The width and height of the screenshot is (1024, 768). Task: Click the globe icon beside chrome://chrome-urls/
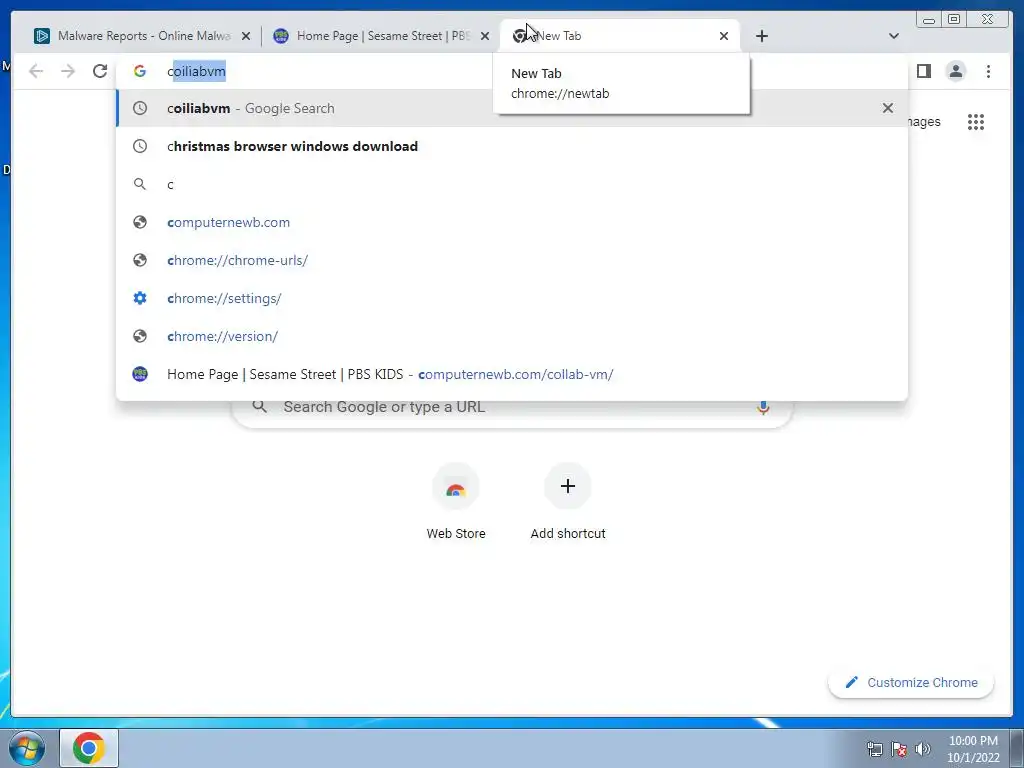tap(140, 260)
